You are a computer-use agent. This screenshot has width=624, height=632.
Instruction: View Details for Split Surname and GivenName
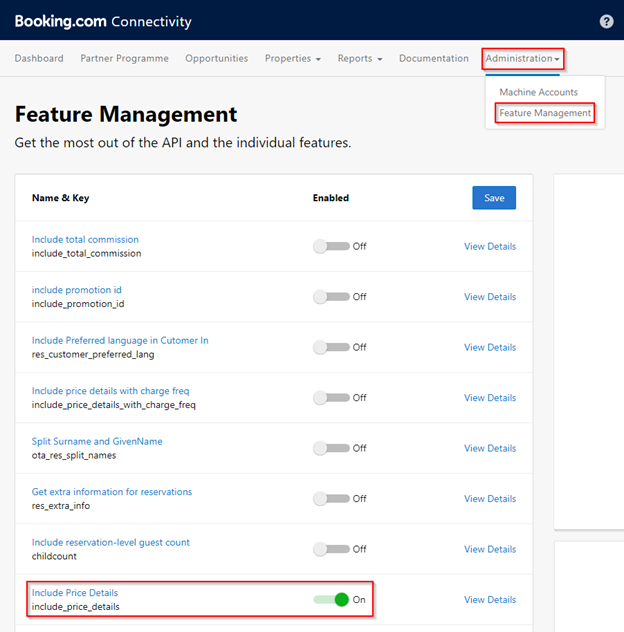tap(490, 448)
